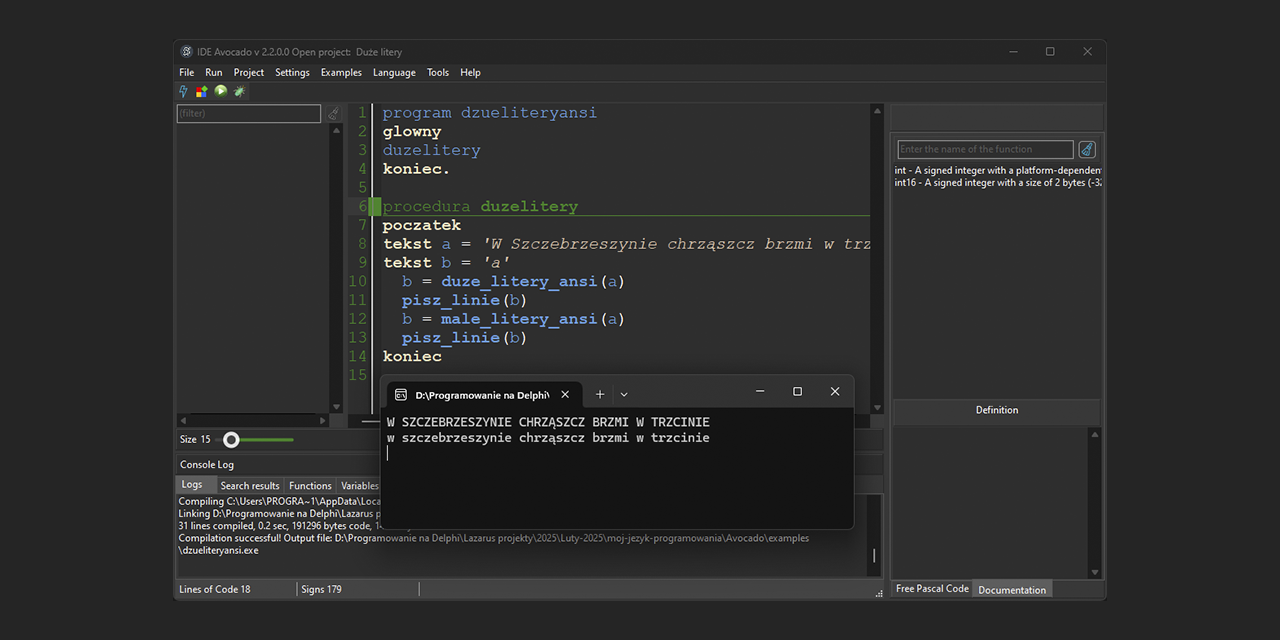Select the Free Pascal Code tab
Viewport: 1280px width, 640px height.
point(932,589)
